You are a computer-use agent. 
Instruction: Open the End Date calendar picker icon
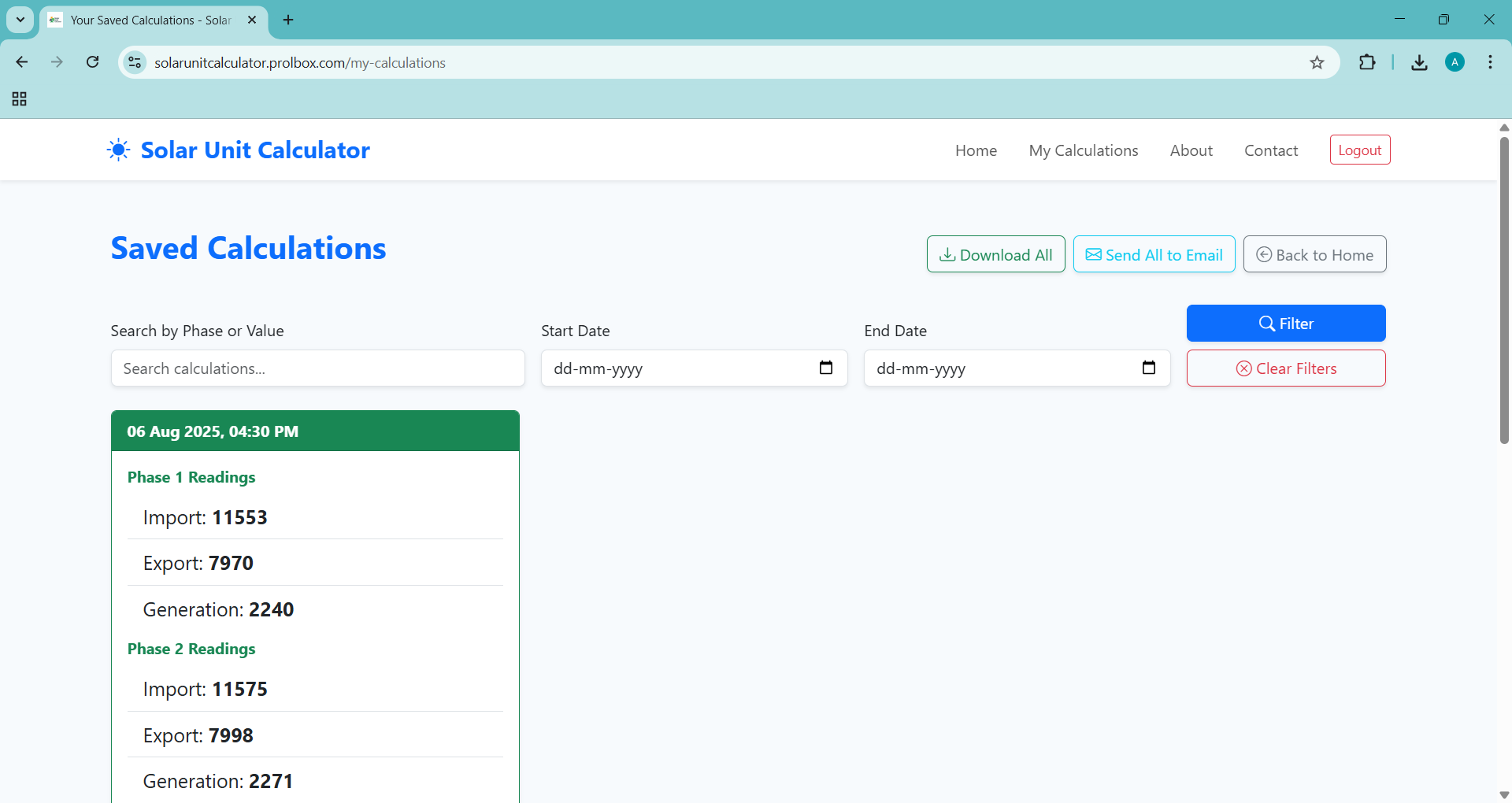click(1148, 368)
